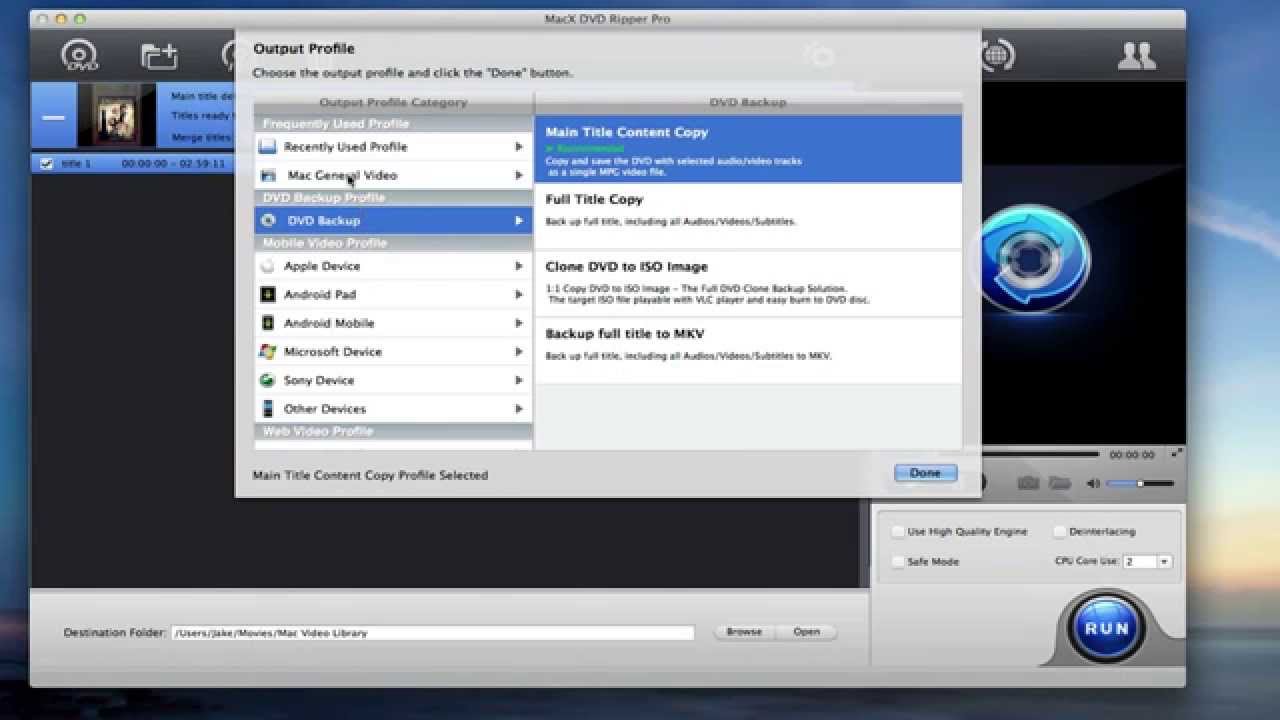Select Backup full title to MKV
Viewport: 1280px width, 720px height.
(748, 351)
